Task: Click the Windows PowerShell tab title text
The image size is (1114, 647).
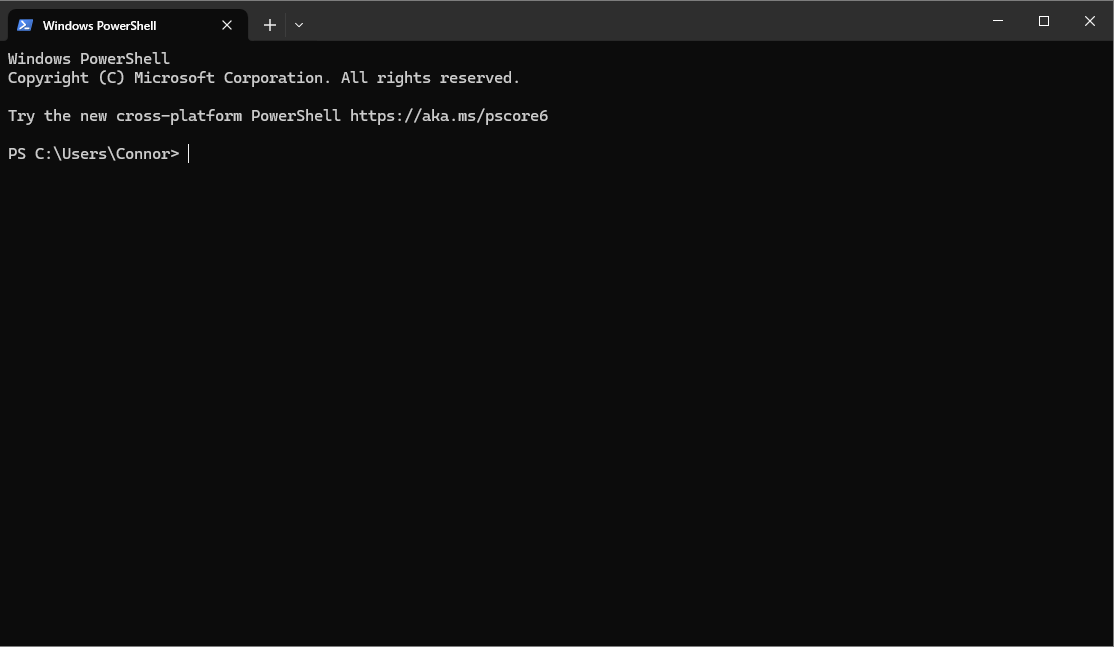Action: (x=100, y=25)
